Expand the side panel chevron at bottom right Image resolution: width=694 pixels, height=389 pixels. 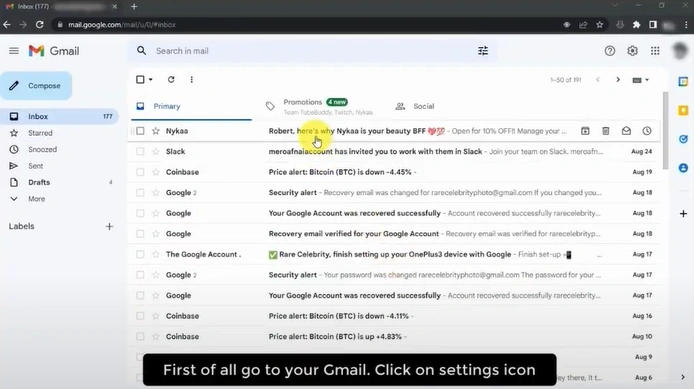pos(683,377)
